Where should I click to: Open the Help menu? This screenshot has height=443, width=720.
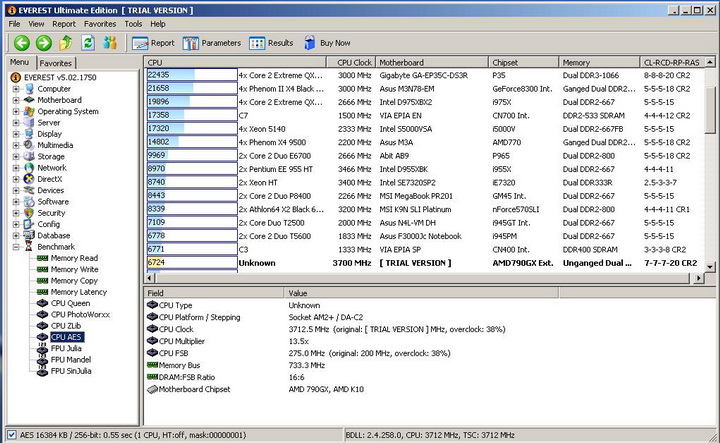pos(158,24)
